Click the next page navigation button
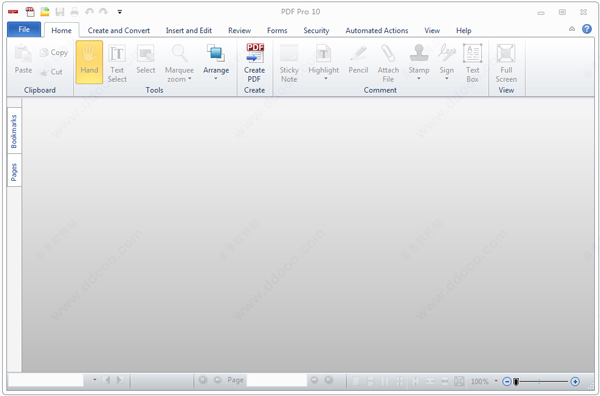The height and width of the screenshot is (396, 600). coord(314,380)
